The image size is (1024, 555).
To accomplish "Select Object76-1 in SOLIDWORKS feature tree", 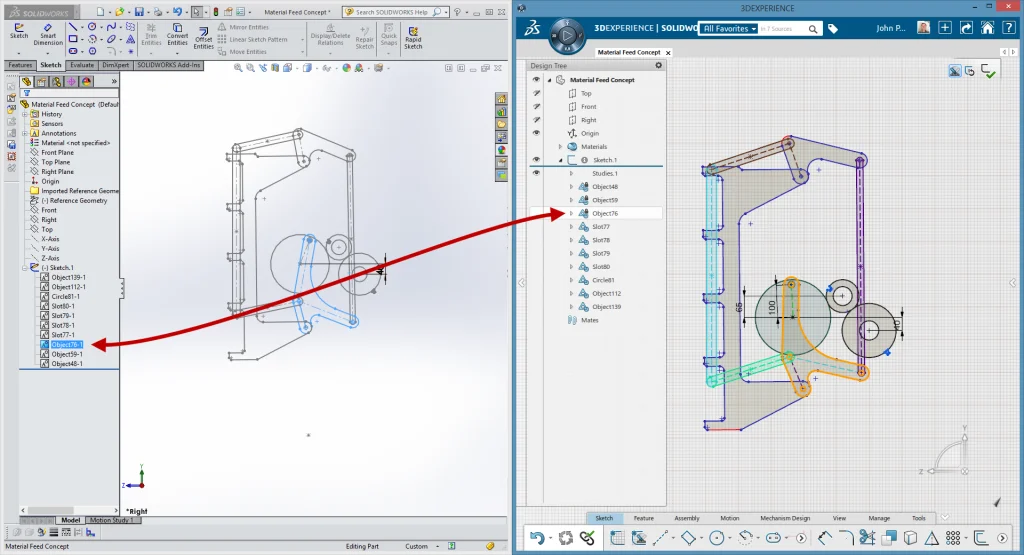I will (x=68, y=344).
